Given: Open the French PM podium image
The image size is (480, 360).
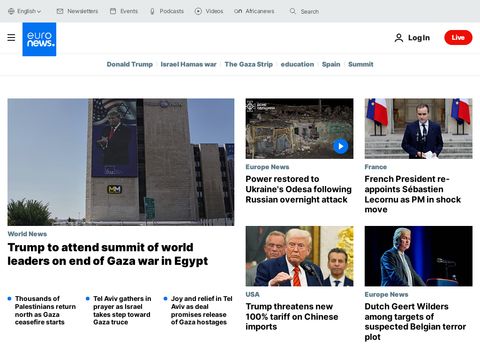Looking at the screenshot, I should tap(418, 128).
